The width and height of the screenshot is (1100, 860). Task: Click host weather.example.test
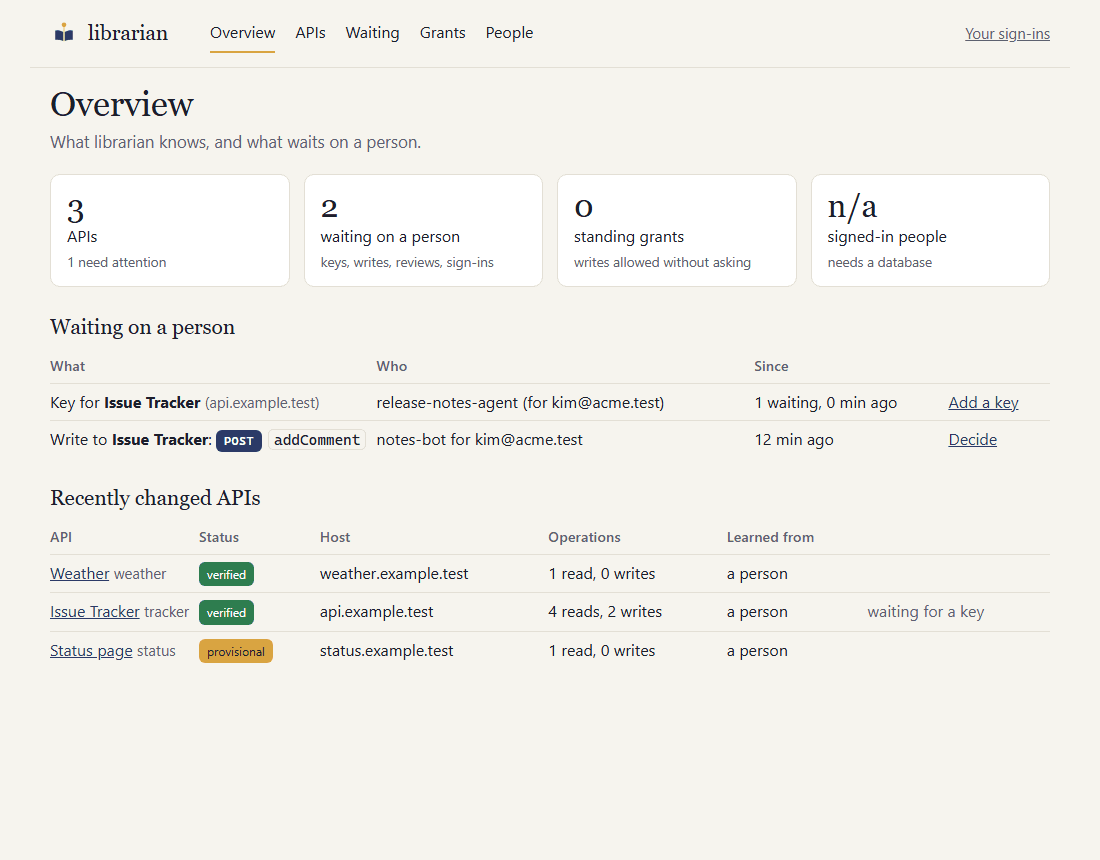click(x=394, y=574)
